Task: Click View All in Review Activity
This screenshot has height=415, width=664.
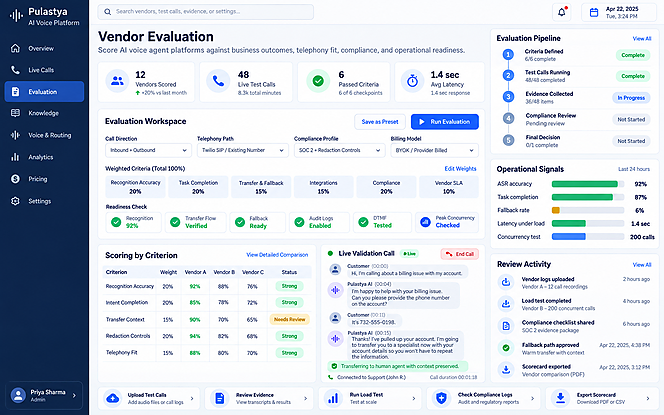Action: [642, 265]
